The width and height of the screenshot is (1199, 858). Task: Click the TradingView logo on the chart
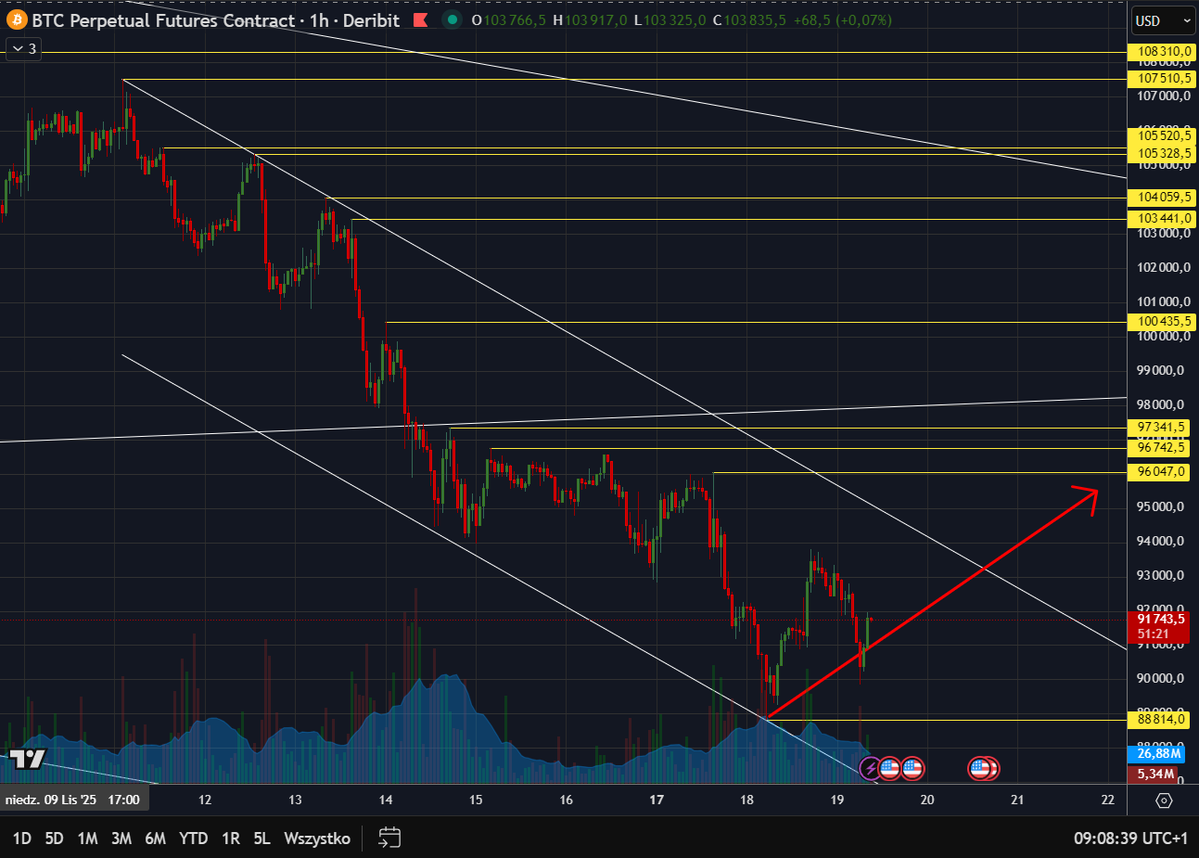[x=27, y=759]
